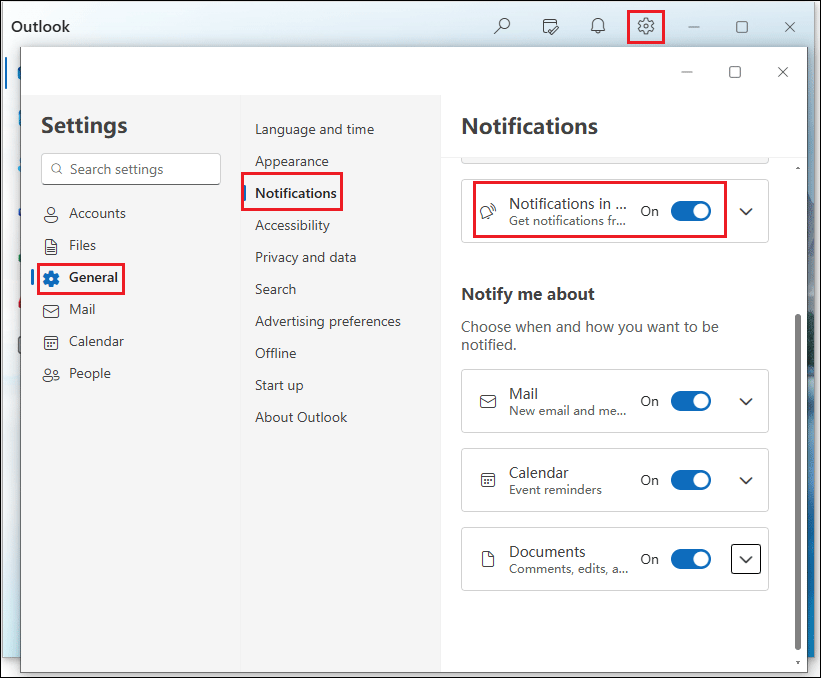Open Files settings from the sidebar
821x678 pixels.
pos(85,245)
